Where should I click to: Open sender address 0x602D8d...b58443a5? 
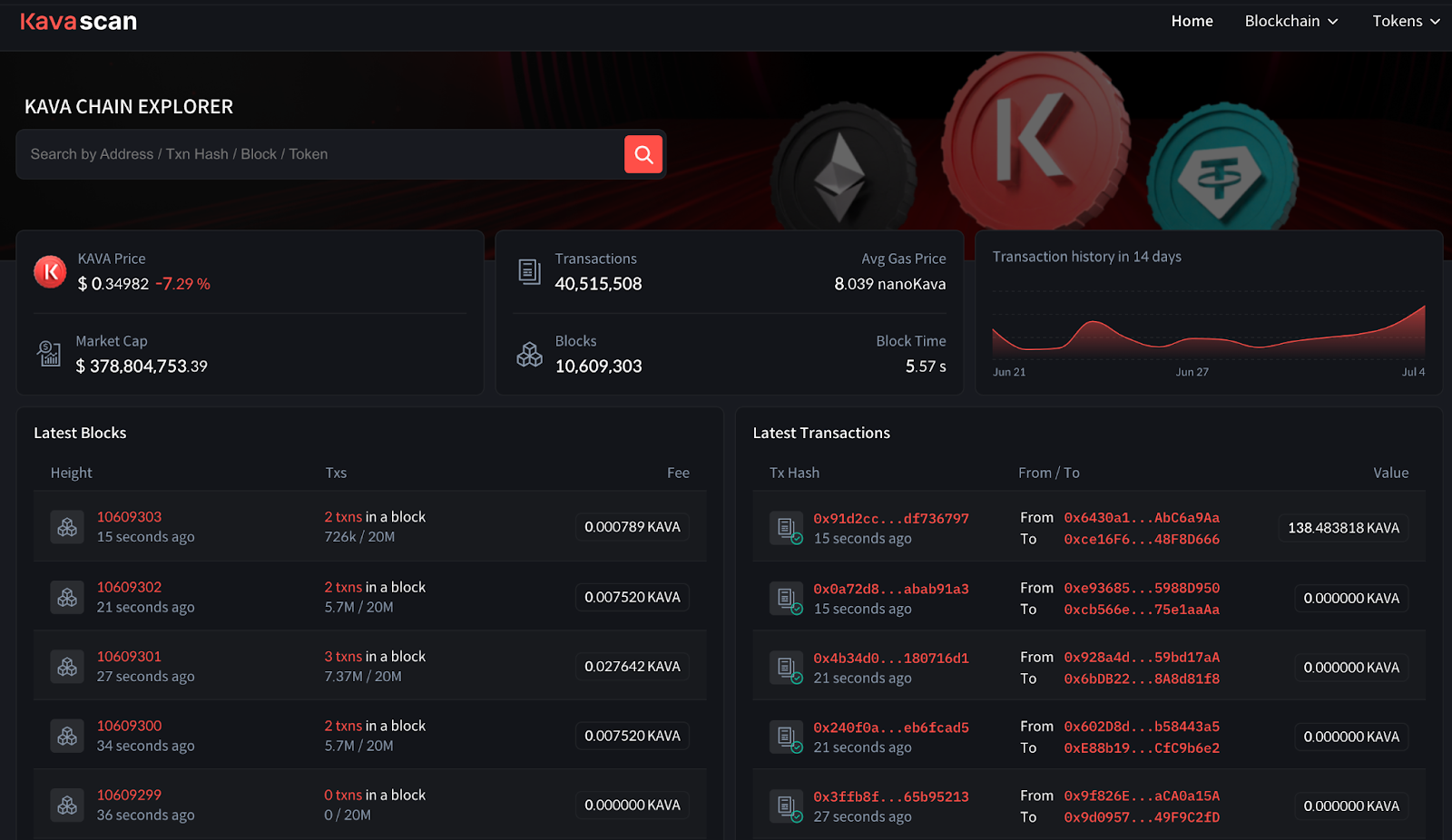pyautogui.click(x=1142, y=727)
